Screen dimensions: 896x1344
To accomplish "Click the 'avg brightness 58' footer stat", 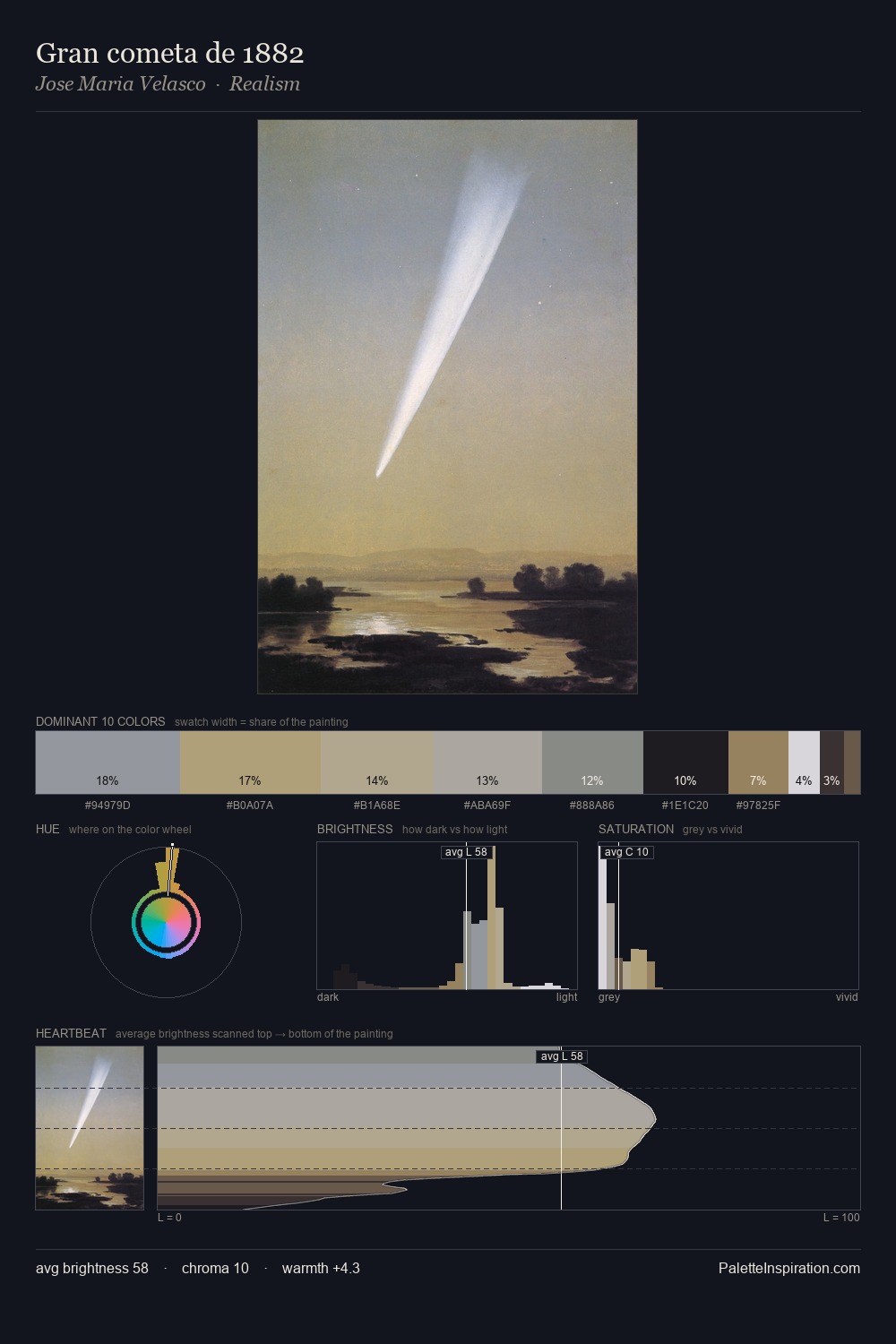I will click(x=92, y=1268).
